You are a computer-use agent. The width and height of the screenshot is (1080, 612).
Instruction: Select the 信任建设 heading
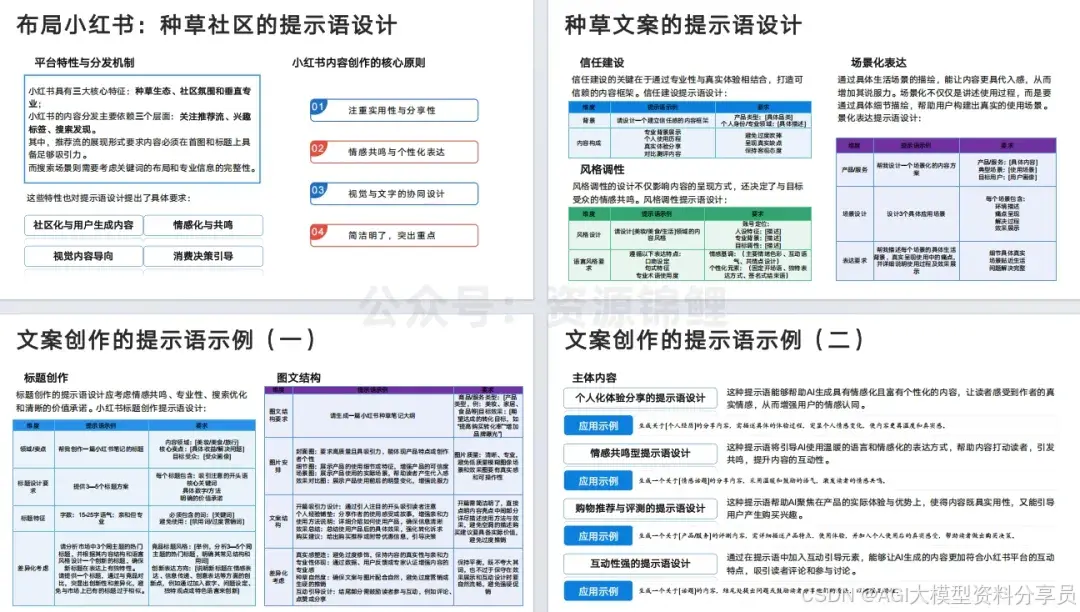point(601,63)
